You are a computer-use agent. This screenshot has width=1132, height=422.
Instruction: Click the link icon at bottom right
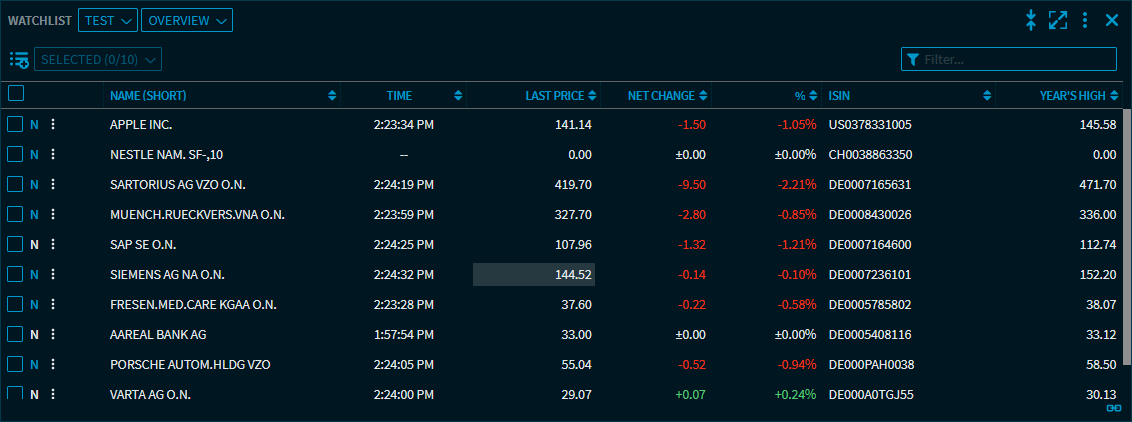[1113, 409]
